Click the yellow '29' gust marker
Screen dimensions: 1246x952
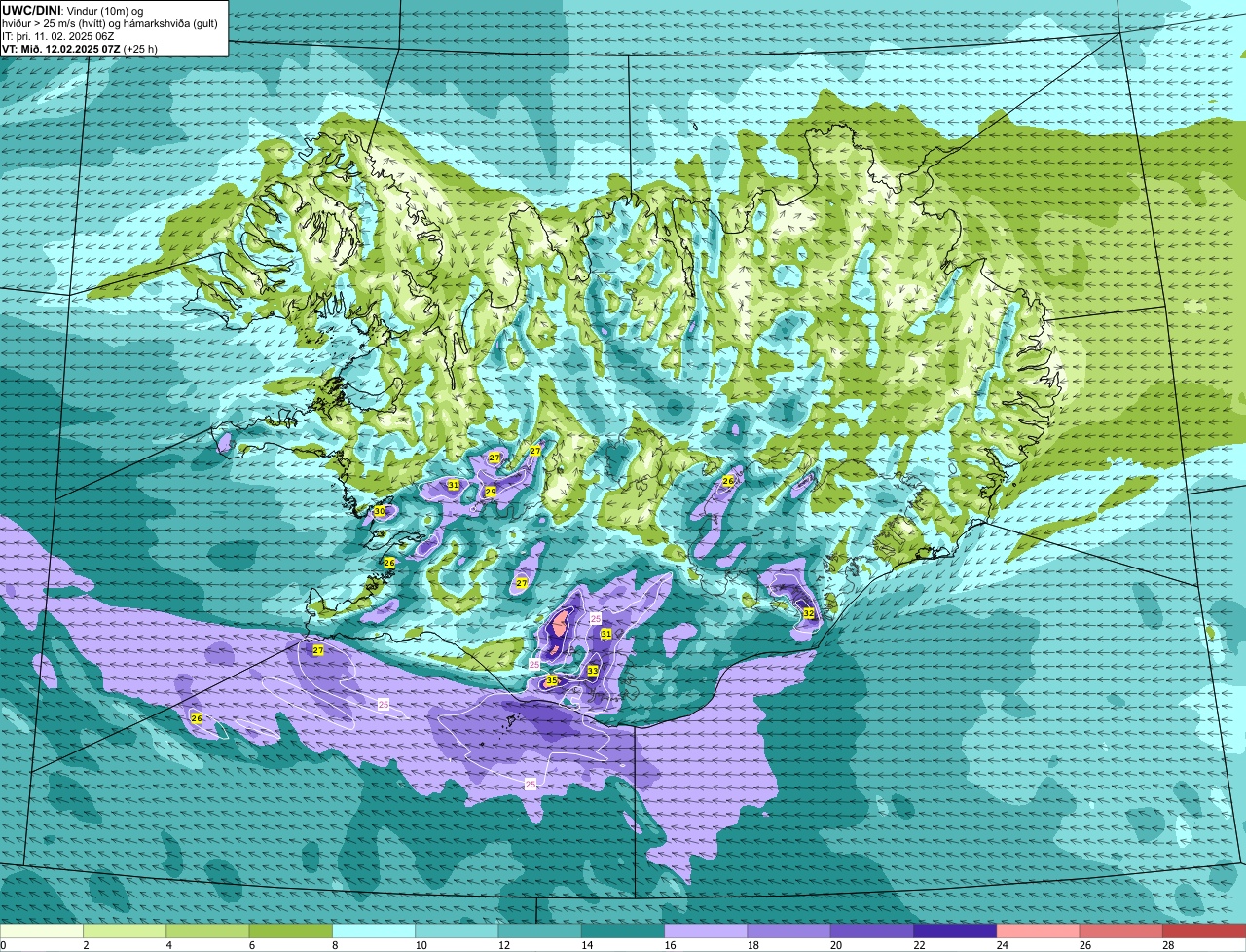(x=491, y=492)
